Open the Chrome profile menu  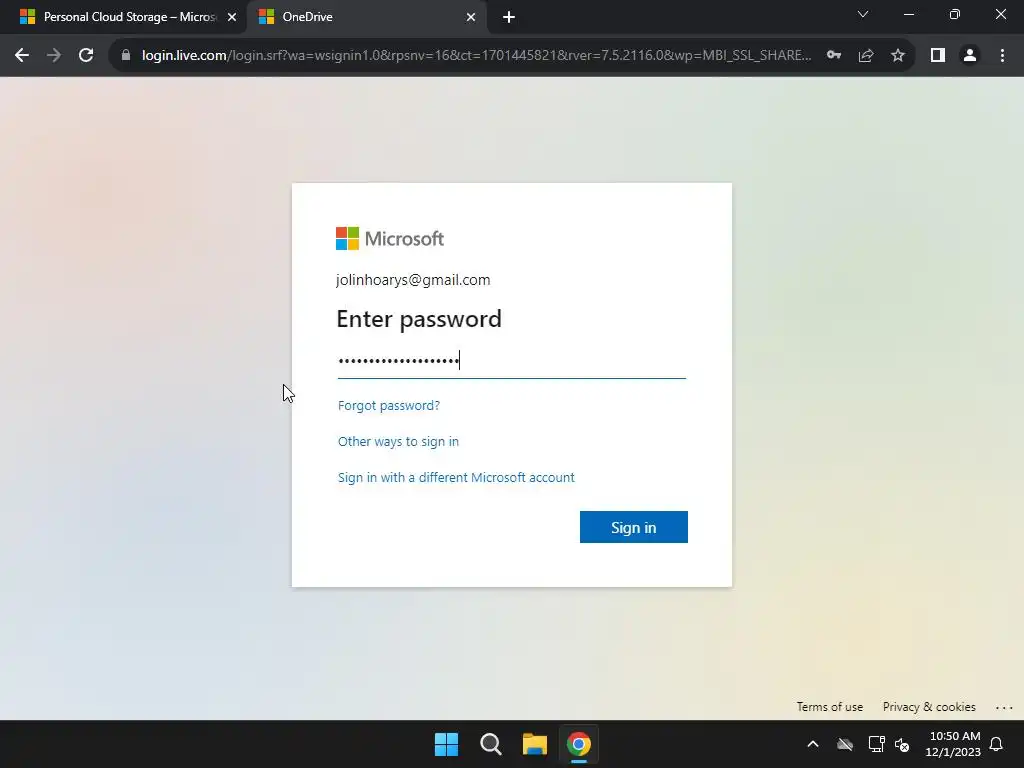[970, 56]
